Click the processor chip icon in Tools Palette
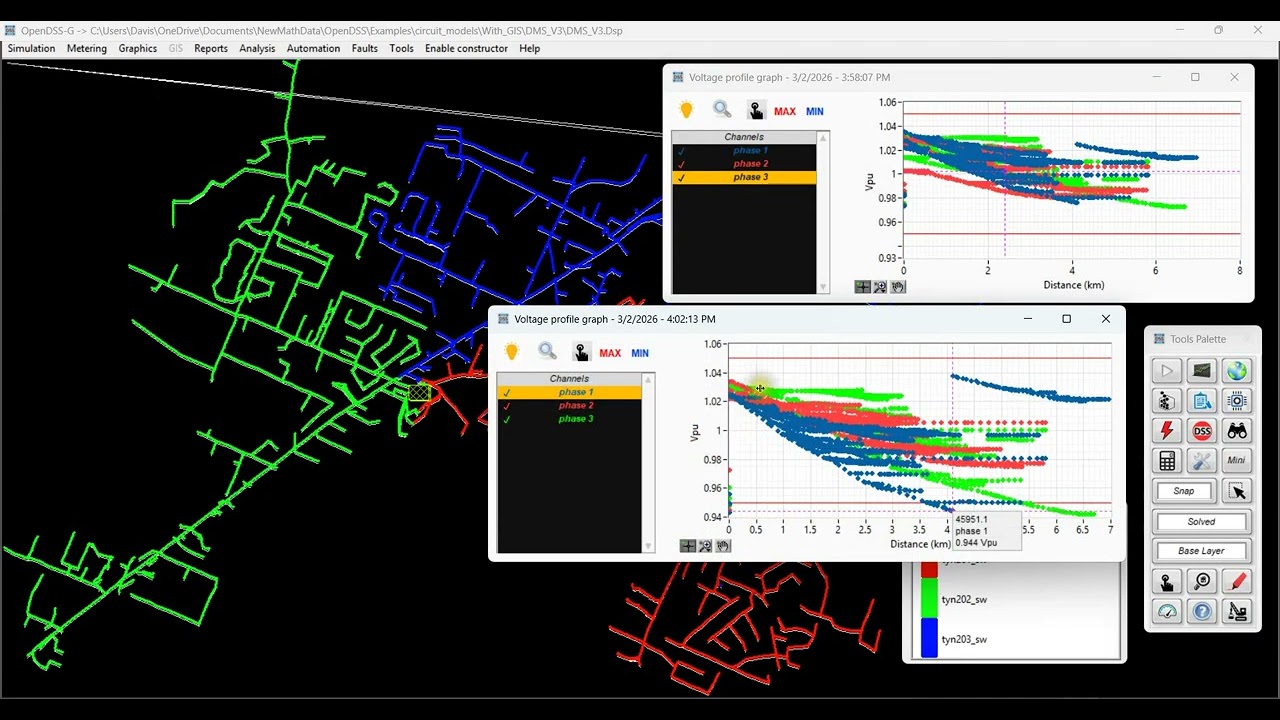Screen dimensions: 1280x720 [x=1237, y=401]
